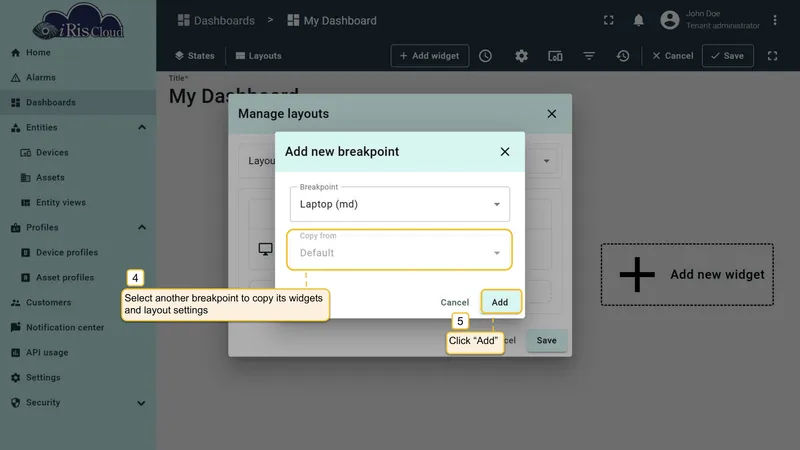Open entity aliases icon
This screenshot has height=450, width=800.
555,56
